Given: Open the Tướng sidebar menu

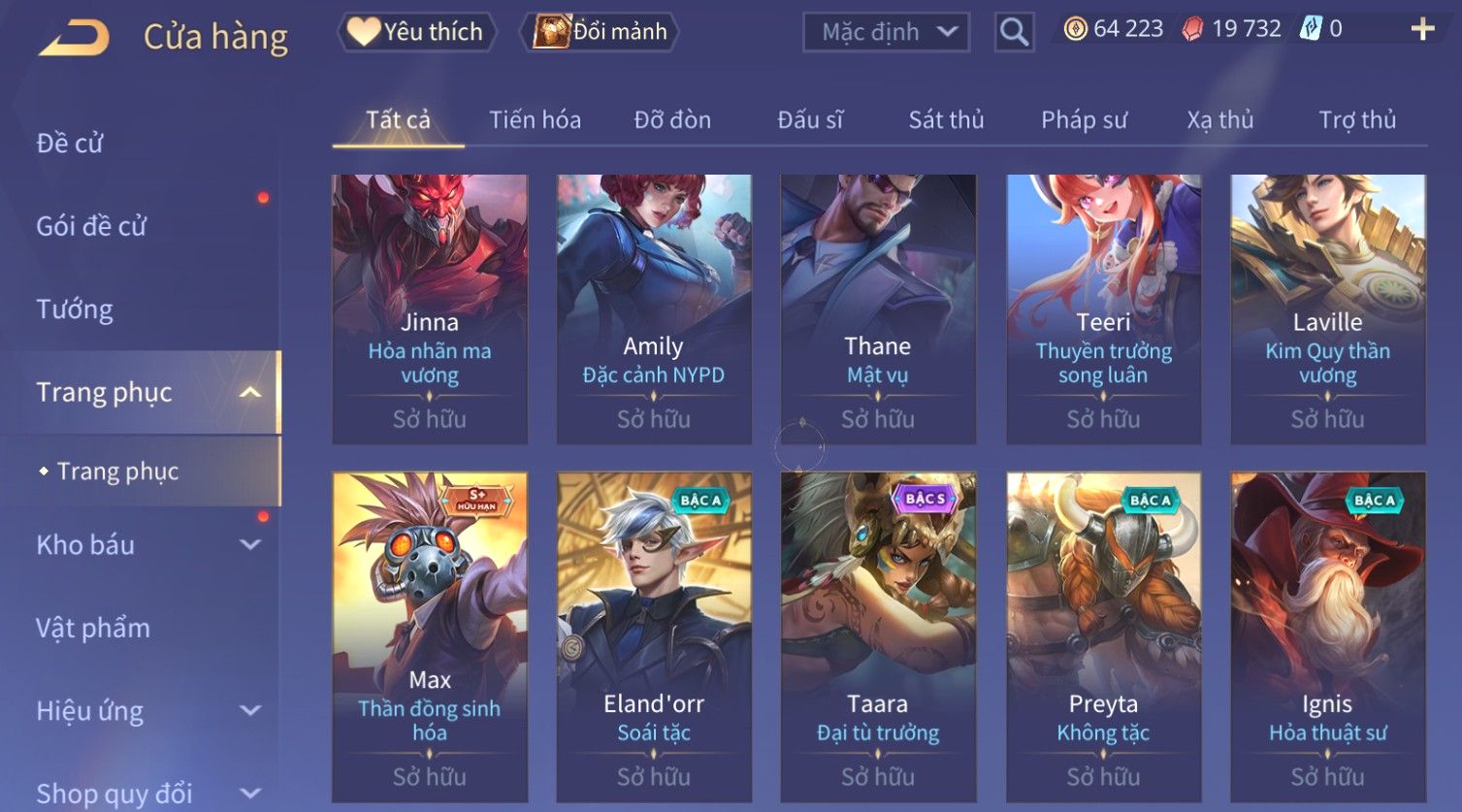Looking at the screenshot, I should coord(75,309).
